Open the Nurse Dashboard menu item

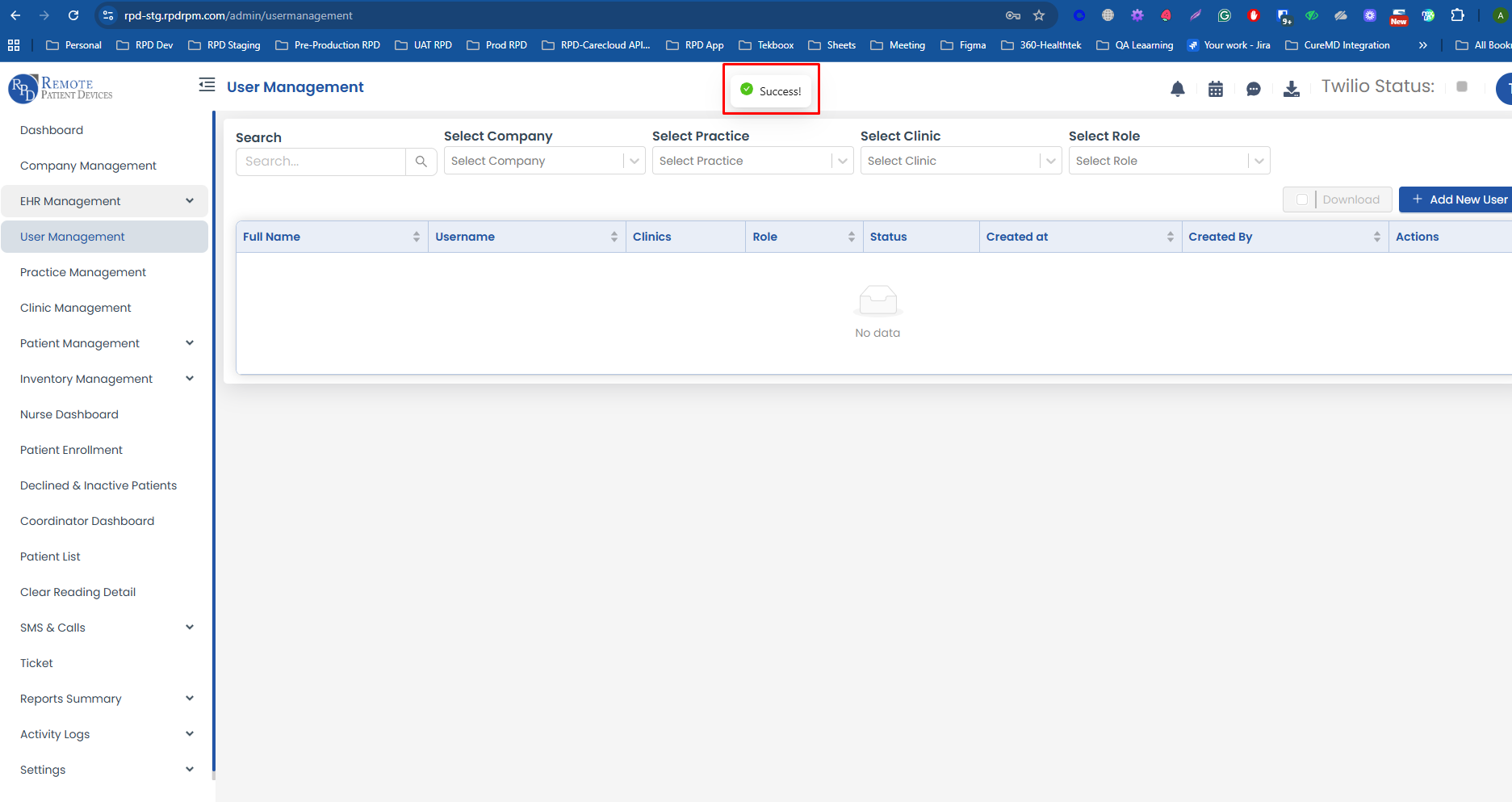tap(69, 414)
